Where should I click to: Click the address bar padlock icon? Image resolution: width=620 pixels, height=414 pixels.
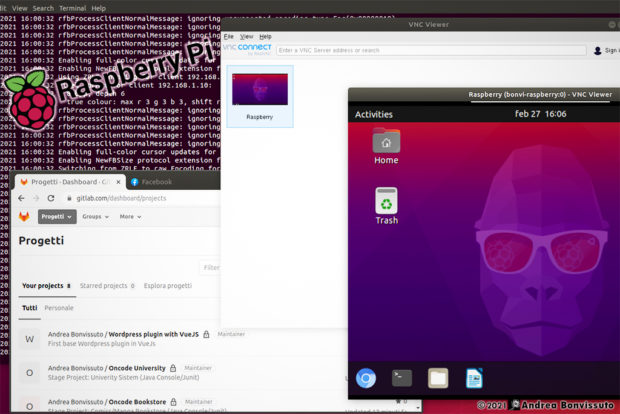69,198
